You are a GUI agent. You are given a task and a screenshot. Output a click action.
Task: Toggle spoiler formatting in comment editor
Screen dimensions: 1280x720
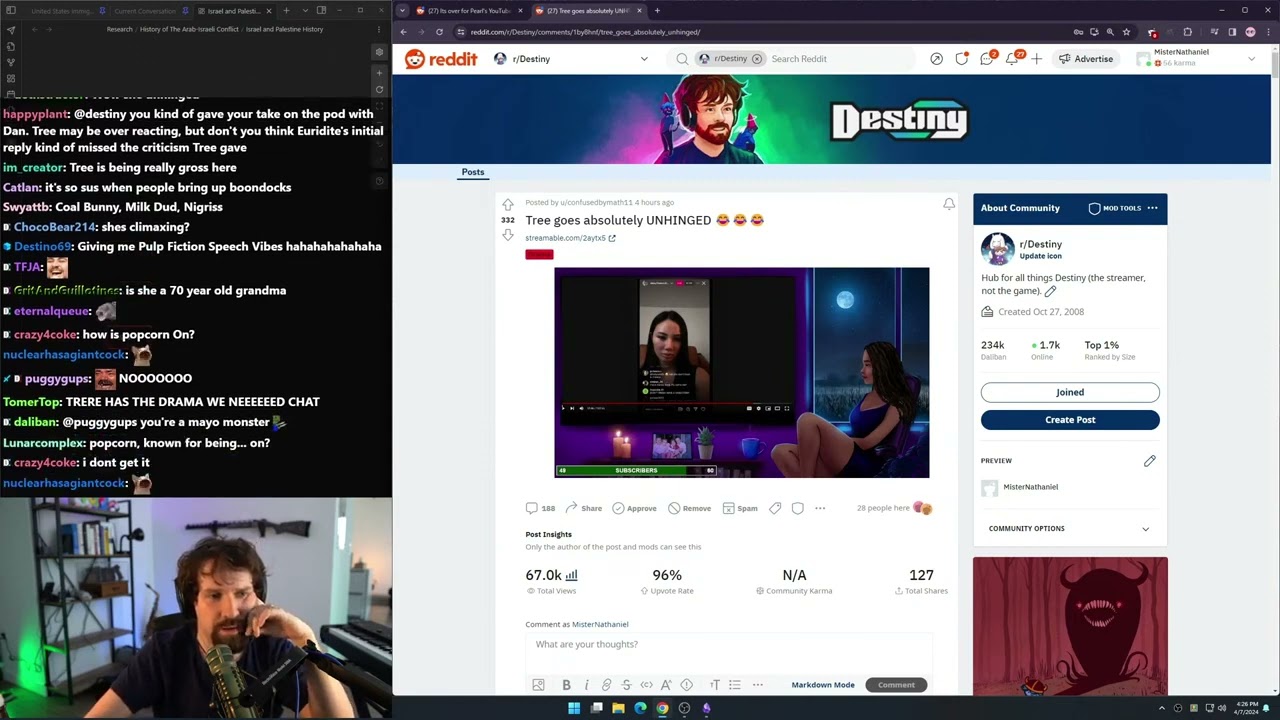[x=686, y=685]
